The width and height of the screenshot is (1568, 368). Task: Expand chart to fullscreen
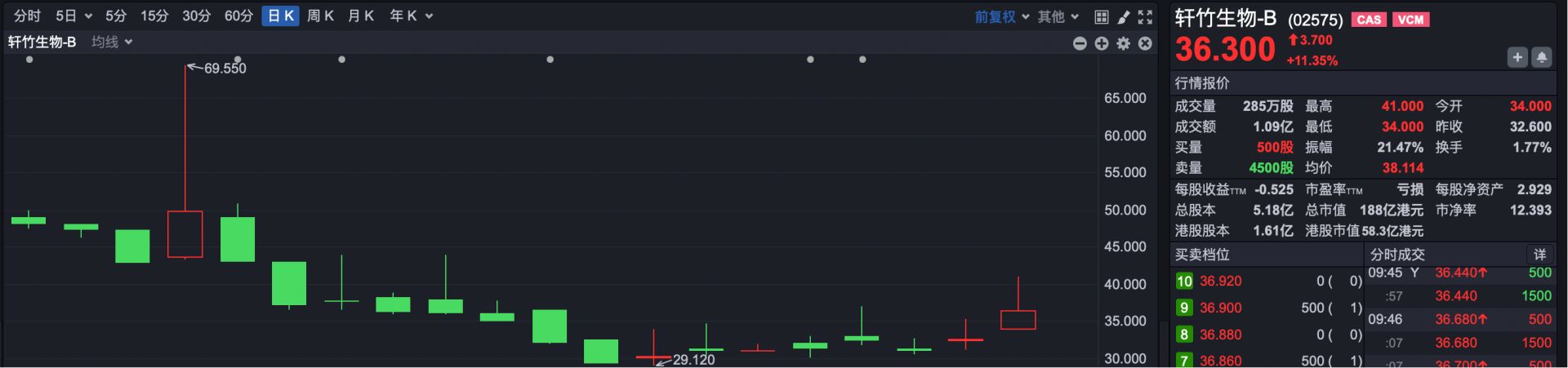coord(1146,17)
